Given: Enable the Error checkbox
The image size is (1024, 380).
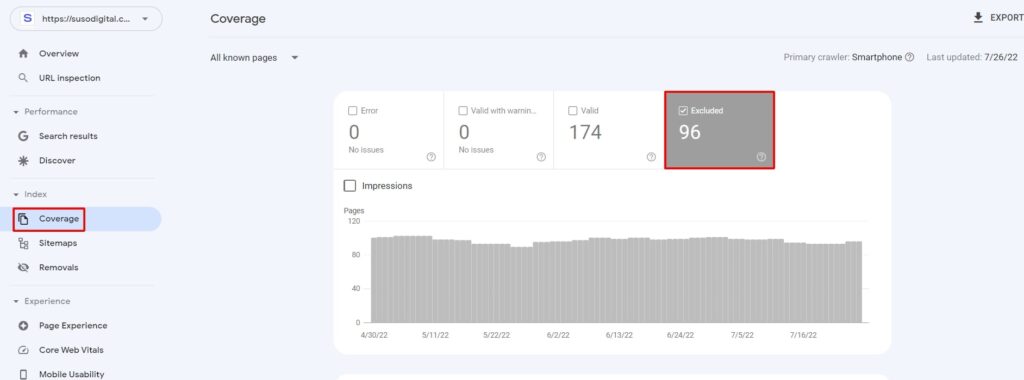Looking at the screenshot, I should click(x=353, y=110).
